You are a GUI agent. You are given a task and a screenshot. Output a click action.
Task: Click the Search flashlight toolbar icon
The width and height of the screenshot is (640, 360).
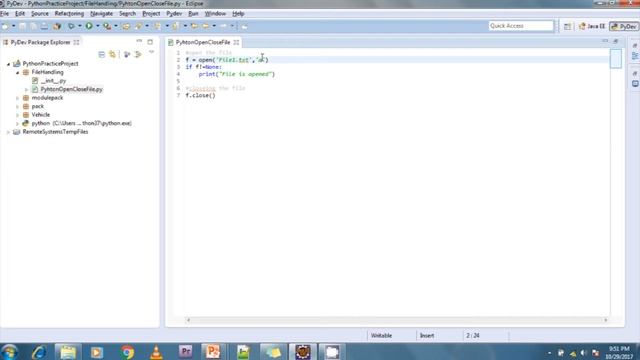[139, 26]
